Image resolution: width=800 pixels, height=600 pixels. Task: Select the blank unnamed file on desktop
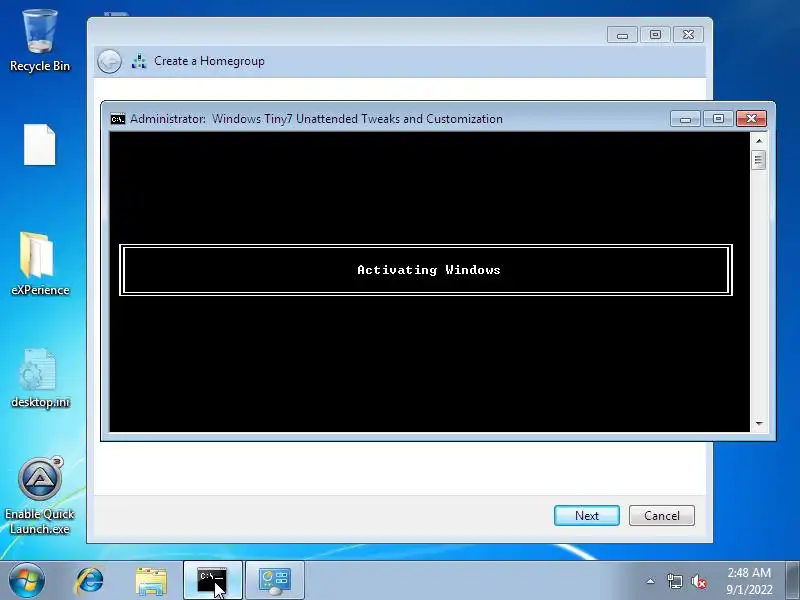[x=40, y=145]
